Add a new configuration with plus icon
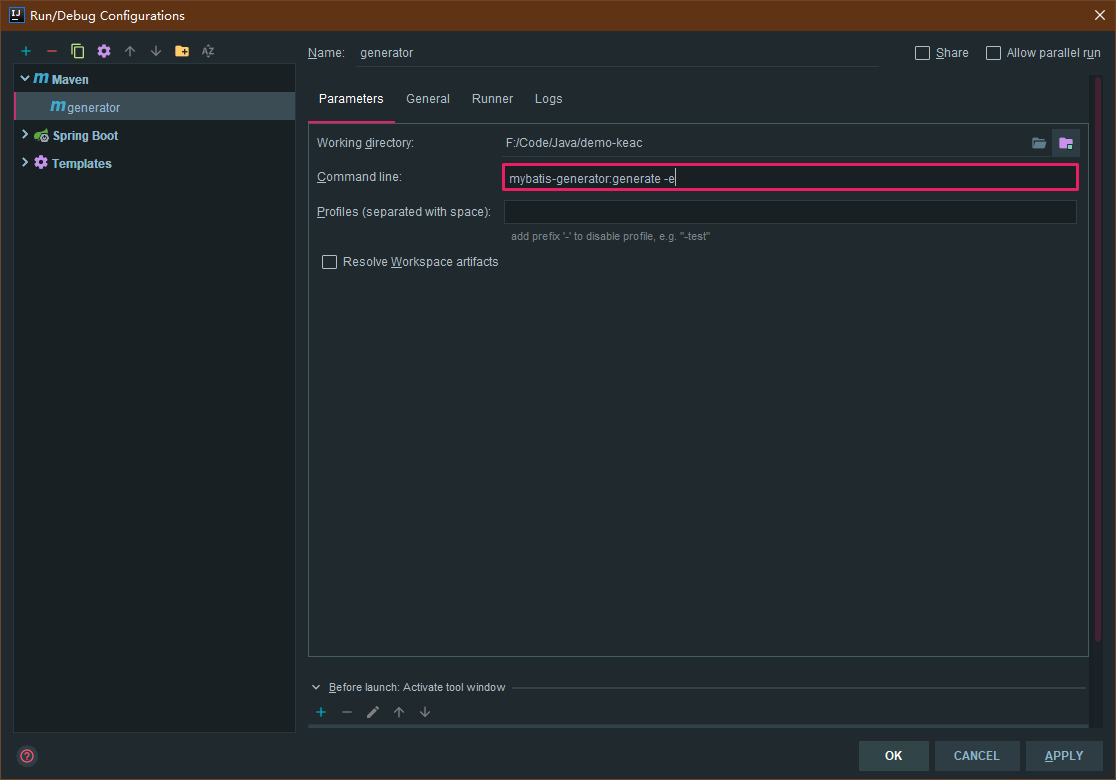 pos(26,51)
